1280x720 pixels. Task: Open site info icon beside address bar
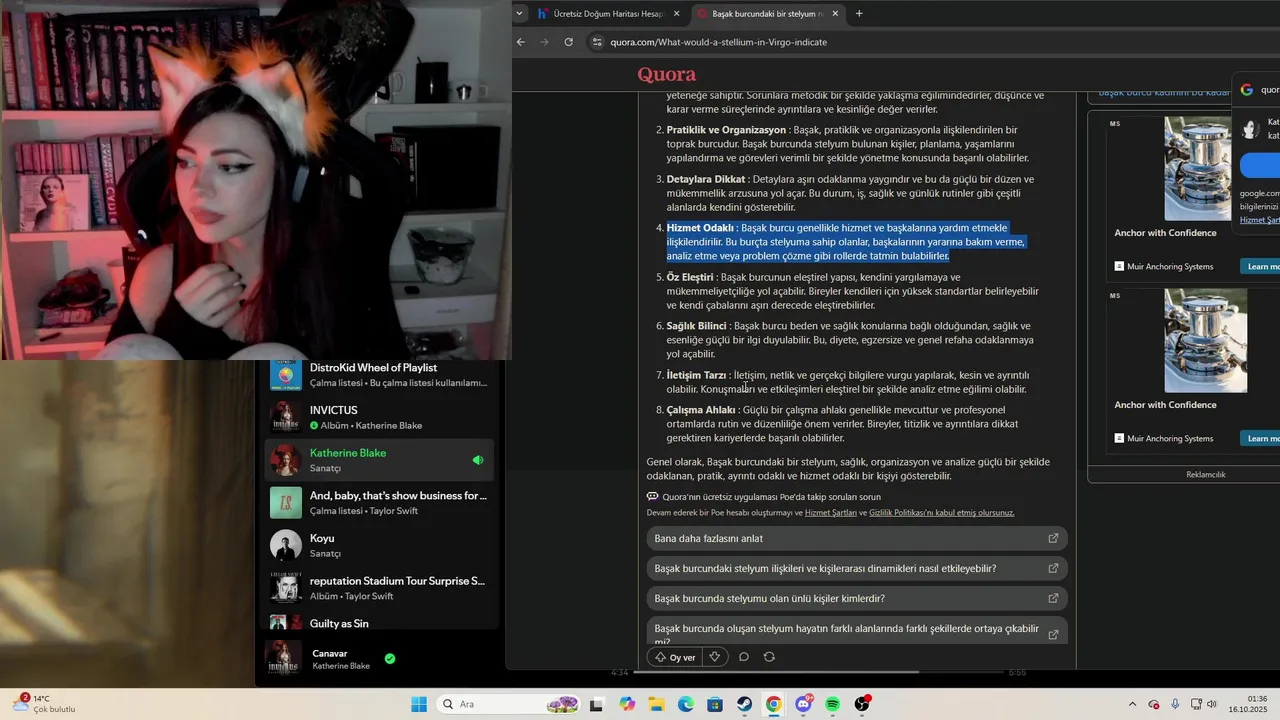[x=598, y=42]
